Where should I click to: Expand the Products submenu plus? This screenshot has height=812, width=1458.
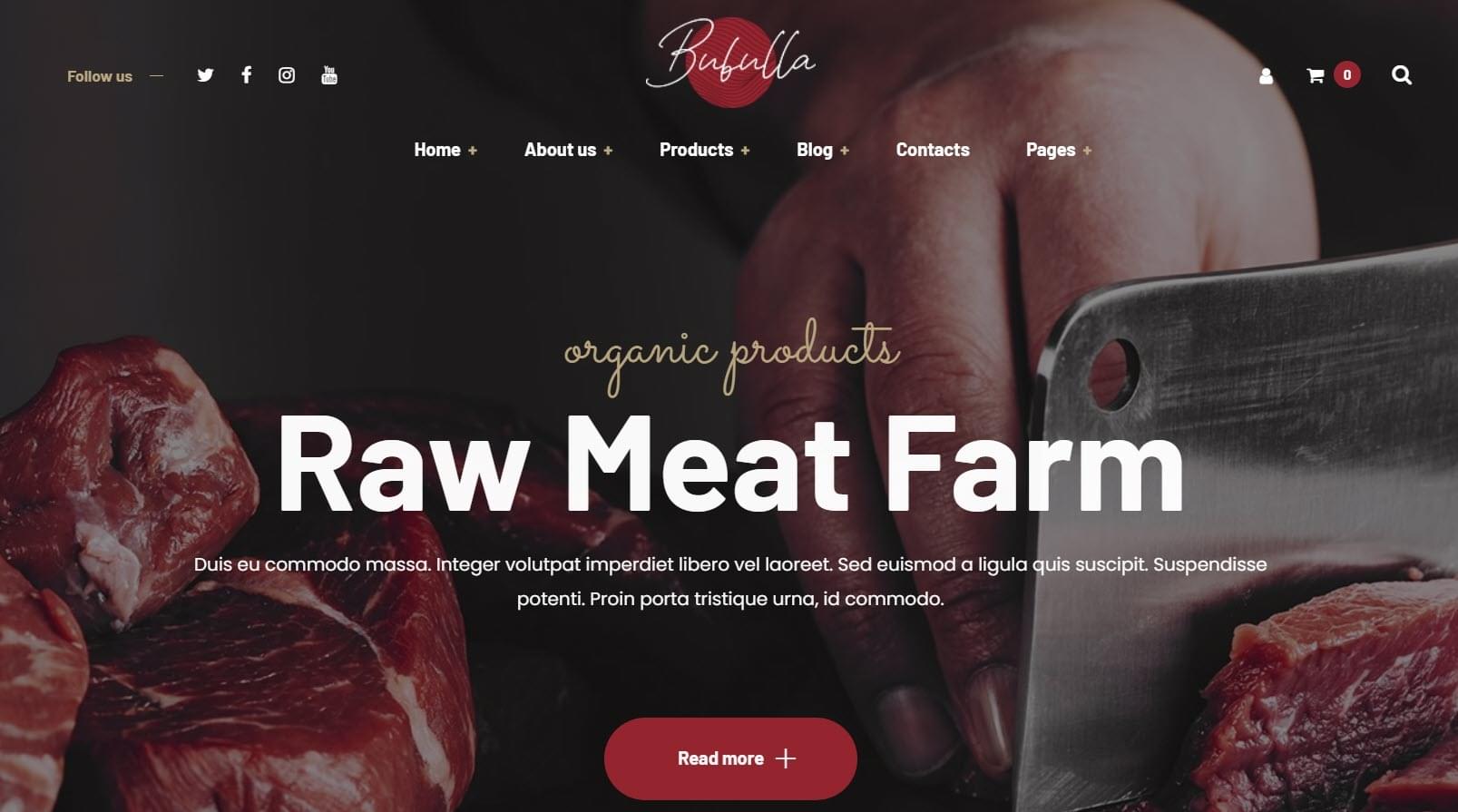pos(745,151)
